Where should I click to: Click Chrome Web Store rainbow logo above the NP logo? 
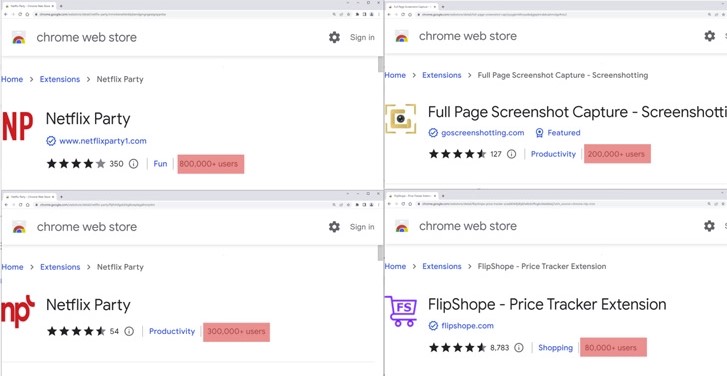pos(19,38)
